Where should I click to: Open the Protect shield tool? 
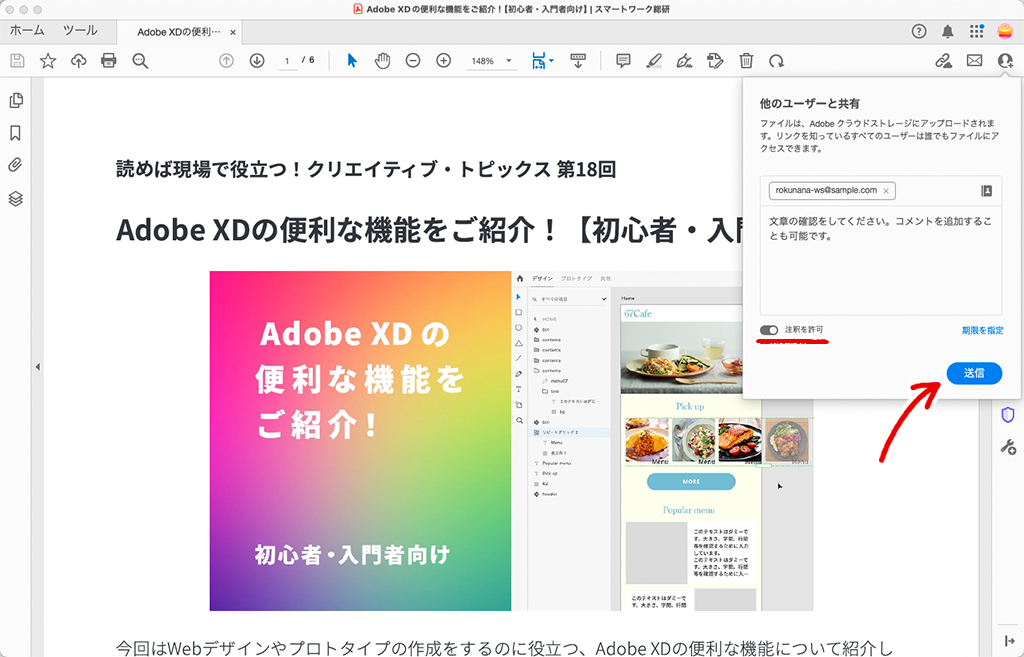1008,414
